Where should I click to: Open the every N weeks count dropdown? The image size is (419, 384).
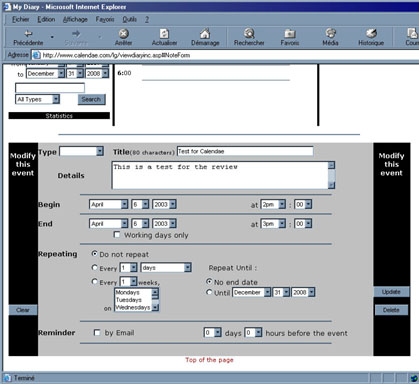coord(128,282)
